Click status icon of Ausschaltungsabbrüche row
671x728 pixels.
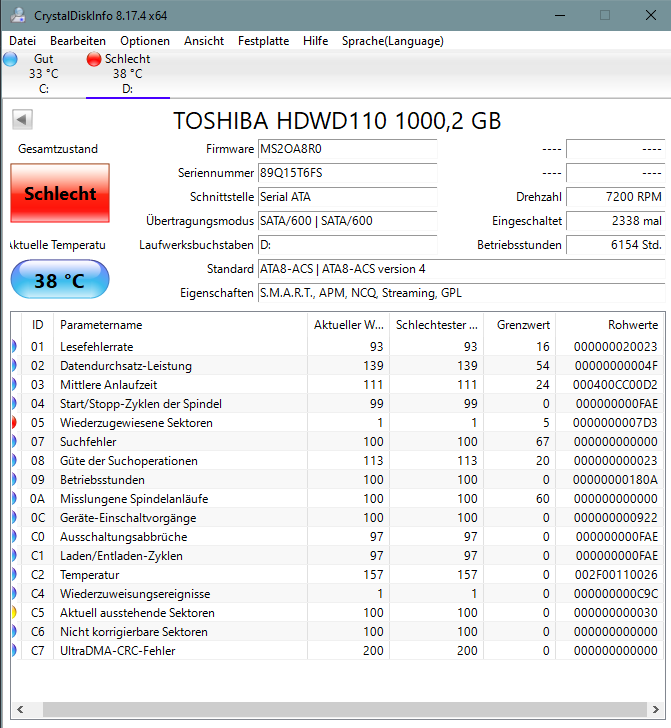coord(14,537)
